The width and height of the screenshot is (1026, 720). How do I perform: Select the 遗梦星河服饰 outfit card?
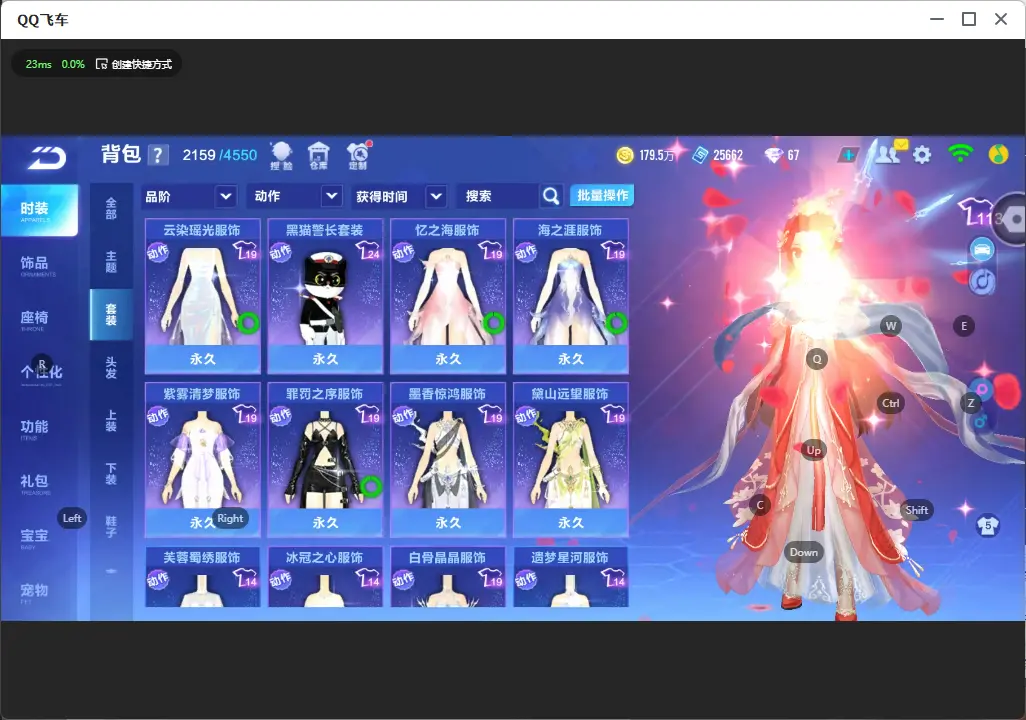[x=571, y=577]
